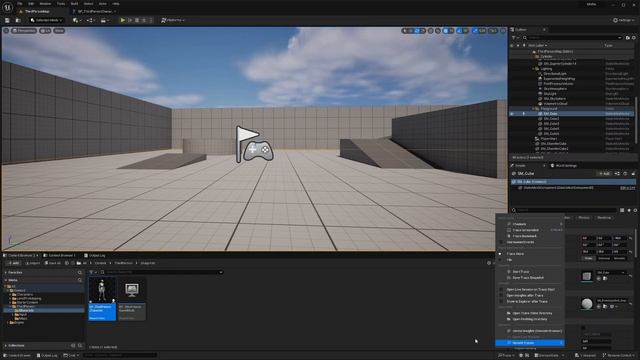Viewport: 640px width, 360px height.
Task: Select the File radio option in trace menu
Action: 500,260
